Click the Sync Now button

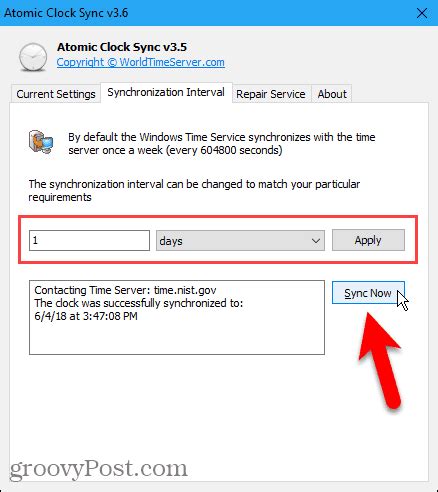[x=368, y=293]
